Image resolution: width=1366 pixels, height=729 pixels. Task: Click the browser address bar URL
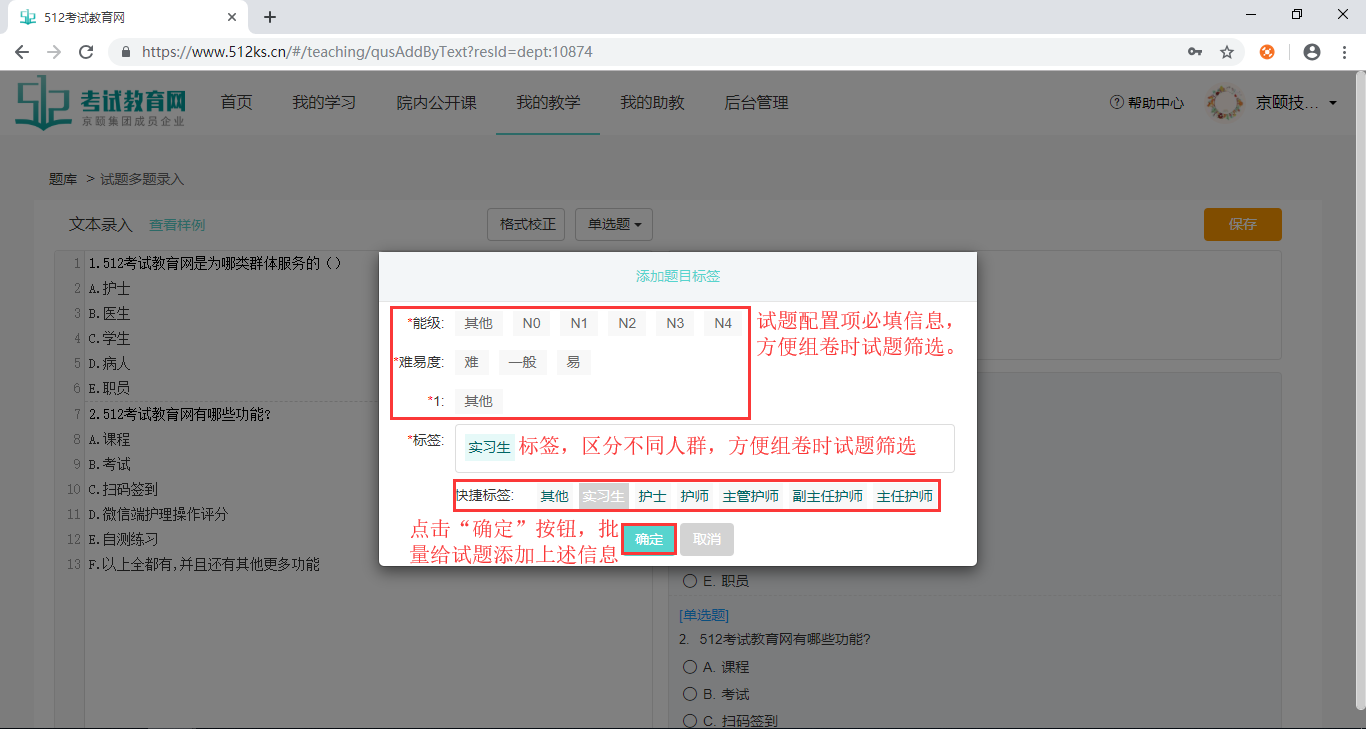367,52
